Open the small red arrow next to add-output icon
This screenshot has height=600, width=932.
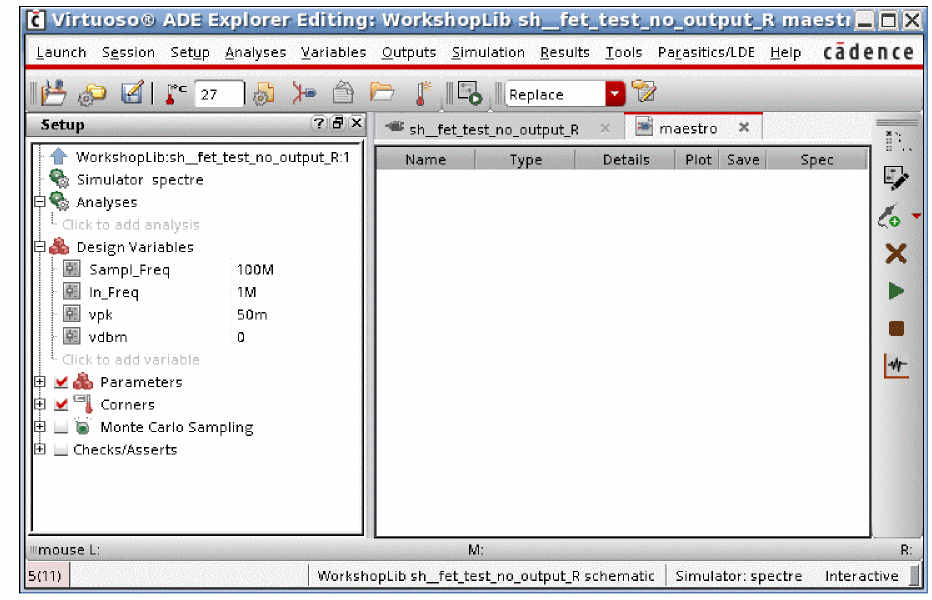916,216
